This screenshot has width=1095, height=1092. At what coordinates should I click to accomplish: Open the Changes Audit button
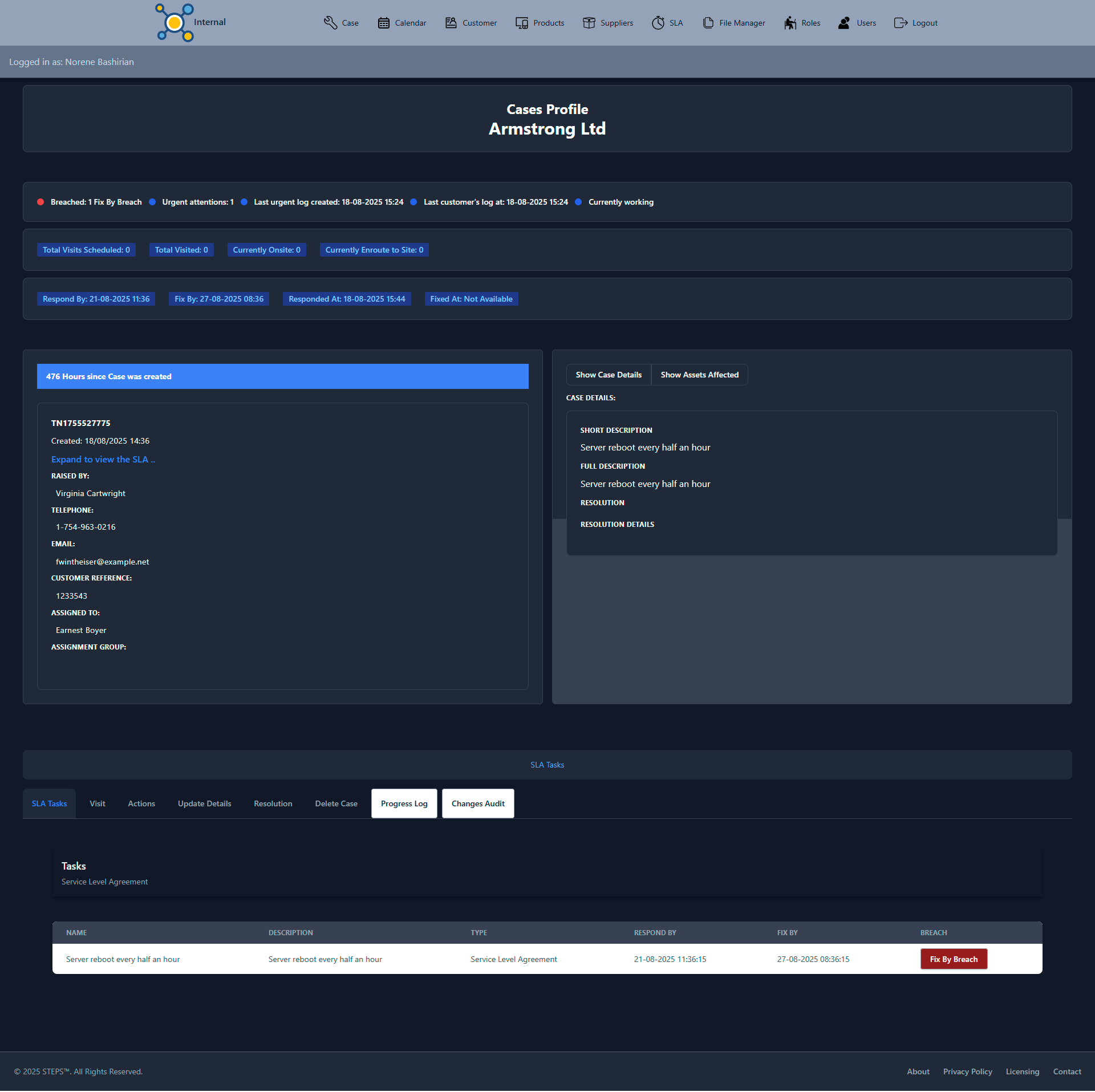(478, 803)
